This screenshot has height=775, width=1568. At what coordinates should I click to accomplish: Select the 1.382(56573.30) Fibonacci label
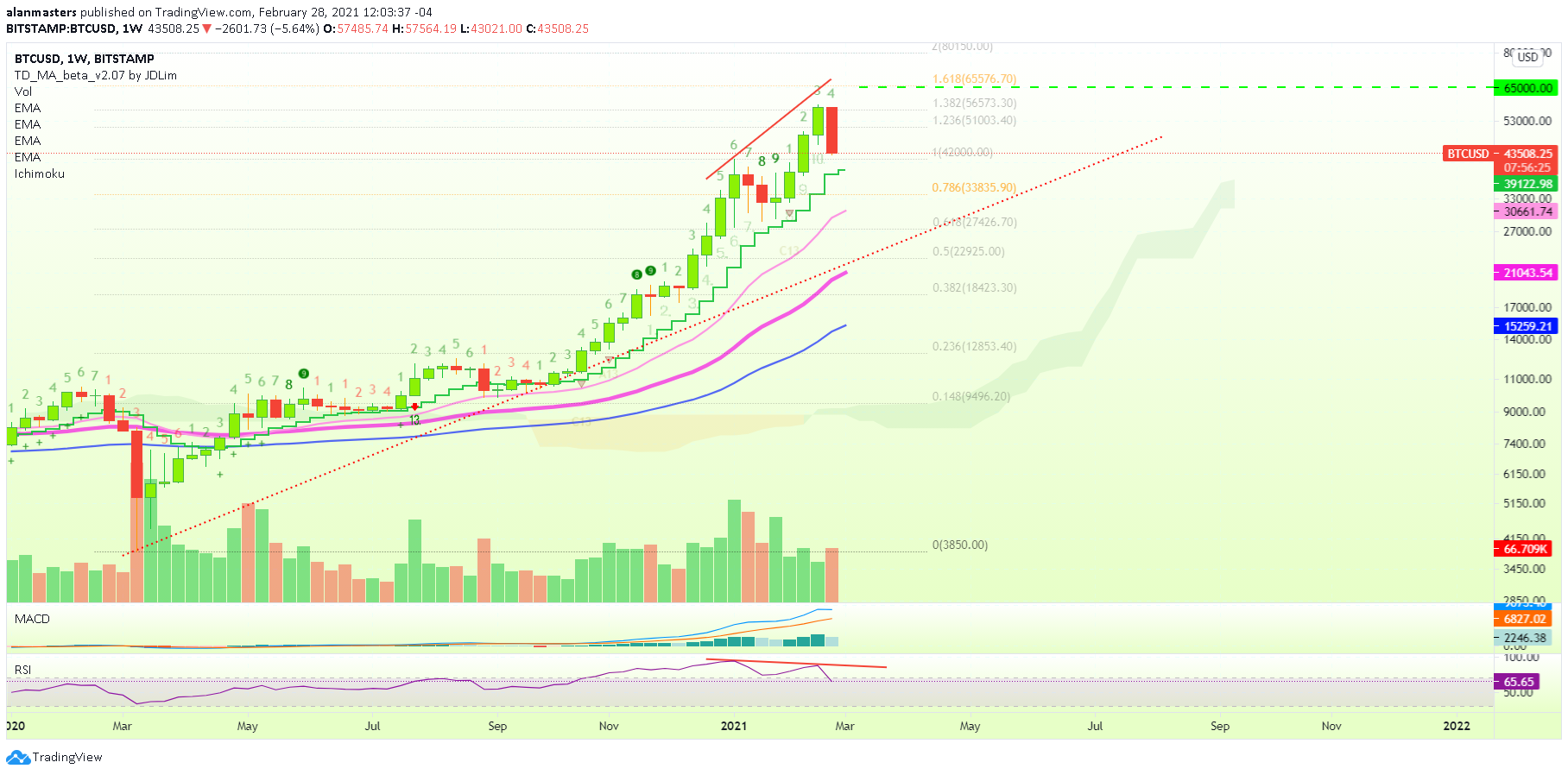975,103
